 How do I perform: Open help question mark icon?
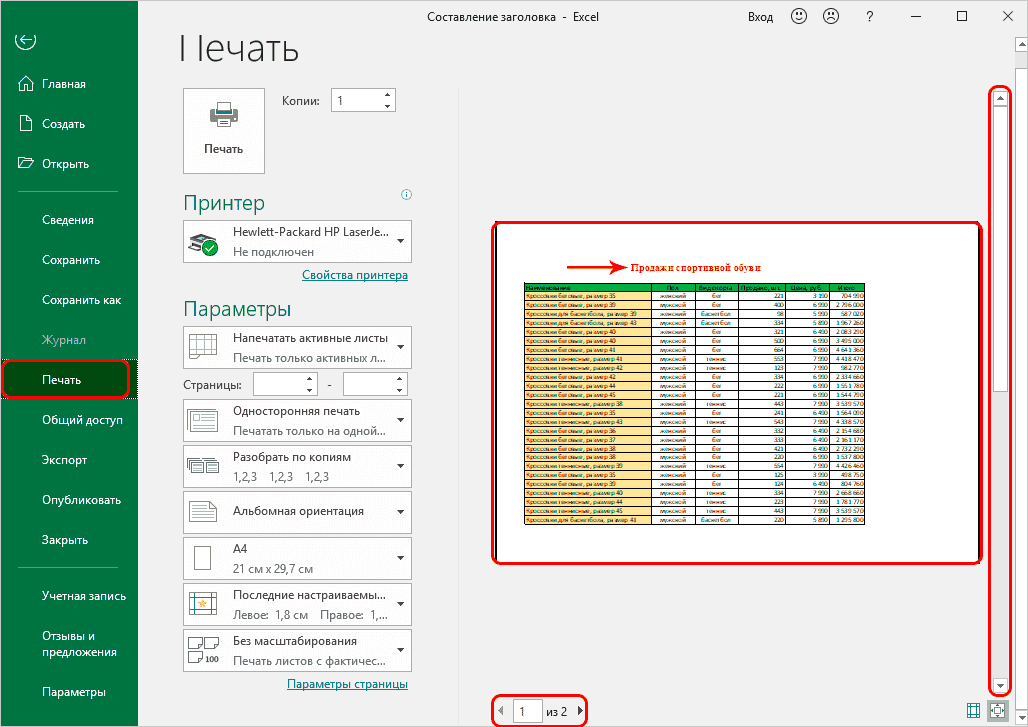[870, 17]
